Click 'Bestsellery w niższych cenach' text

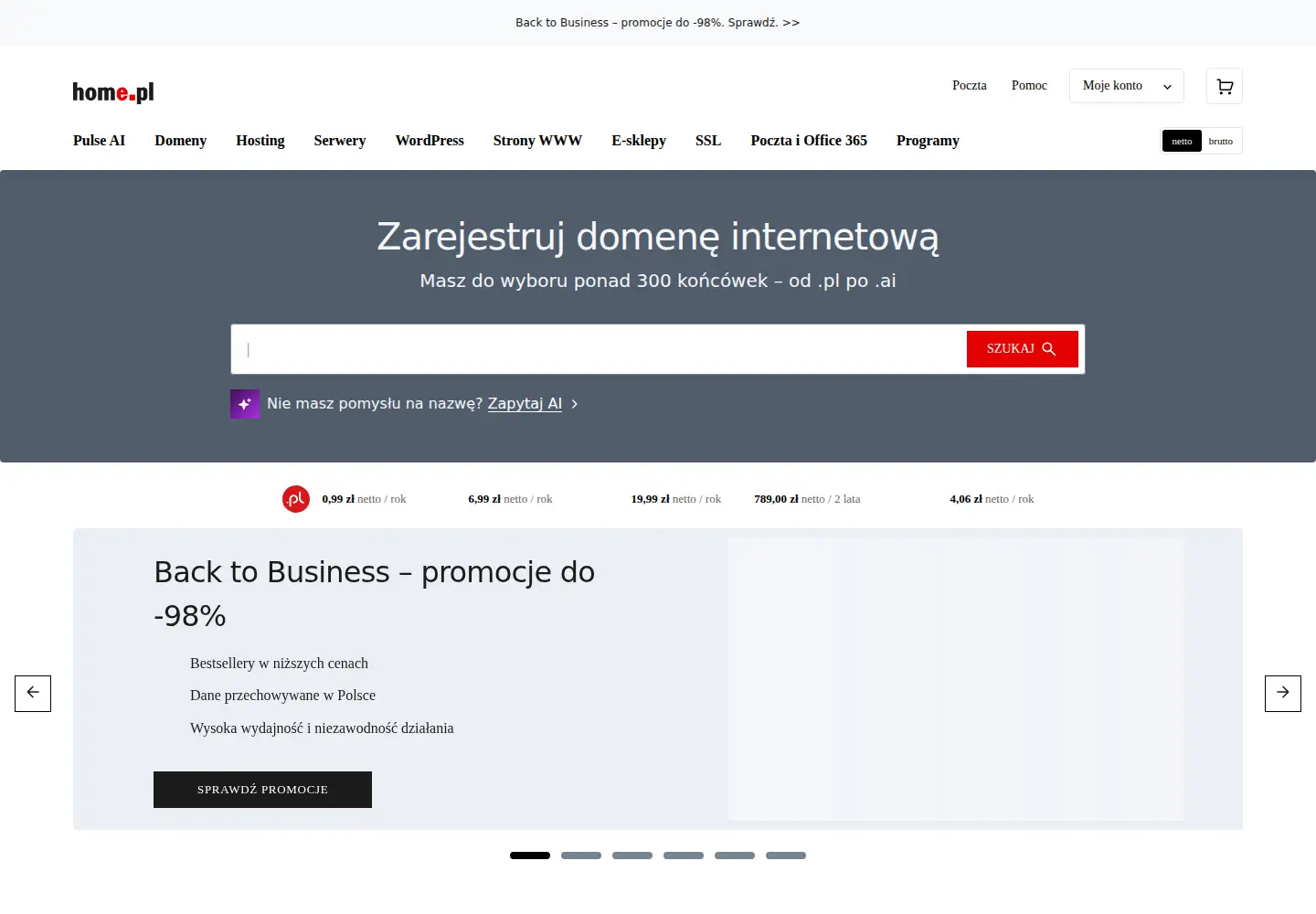click(x=279, y=664)
